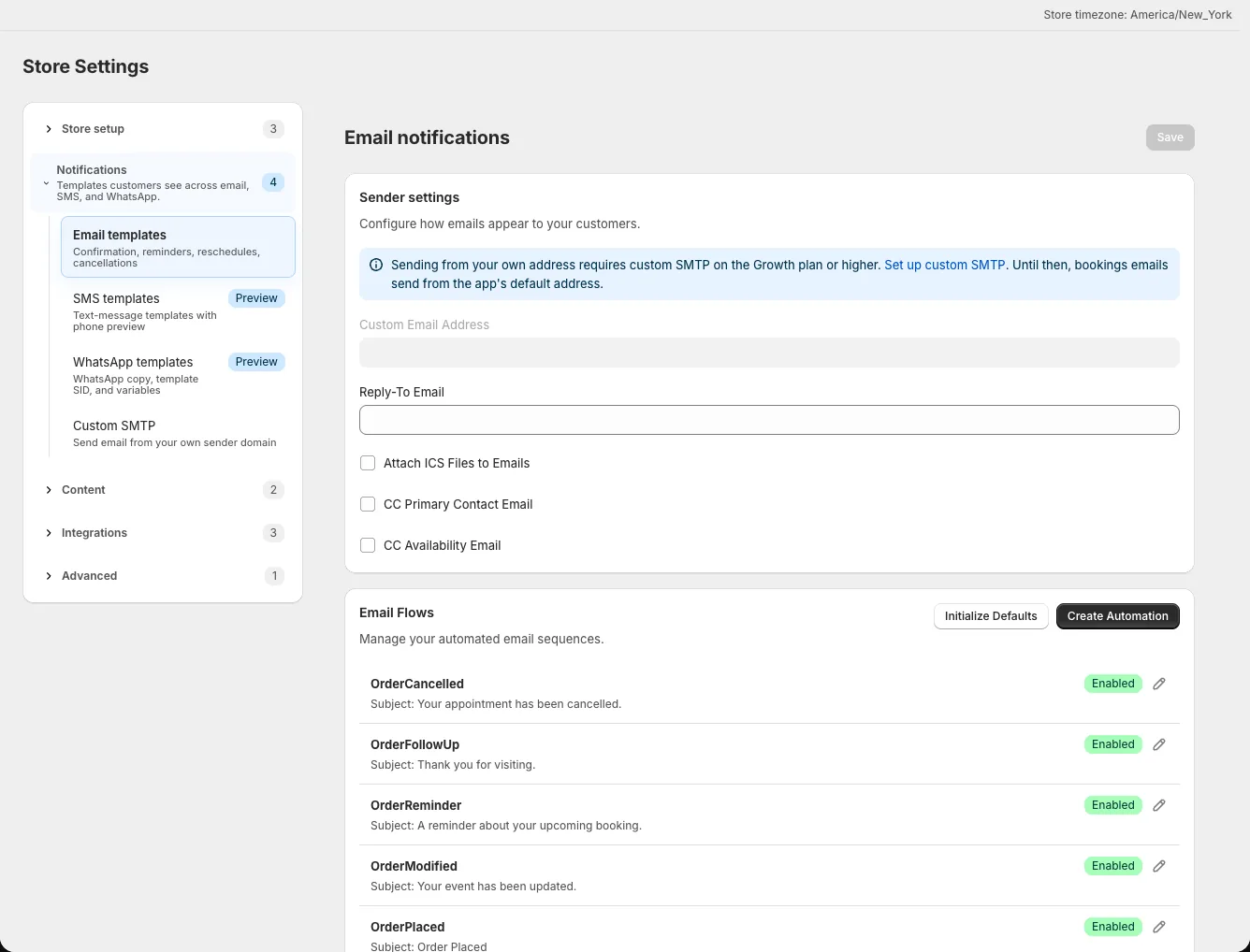Expand the Integrations section
The image size is (1250, 952).
(163, 533)
